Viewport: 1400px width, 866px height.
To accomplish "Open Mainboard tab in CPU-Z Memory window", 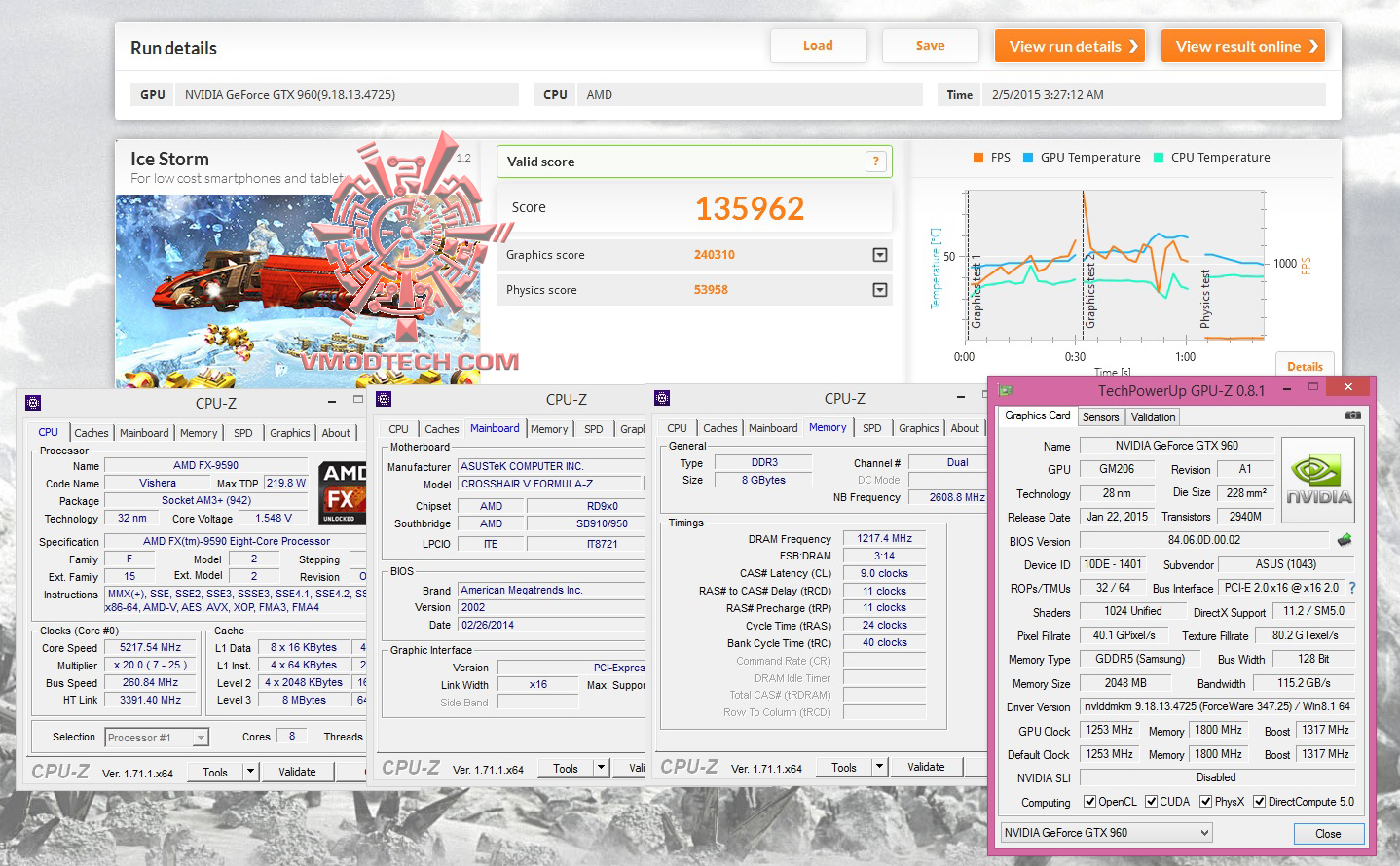I will tap(773, 428).
